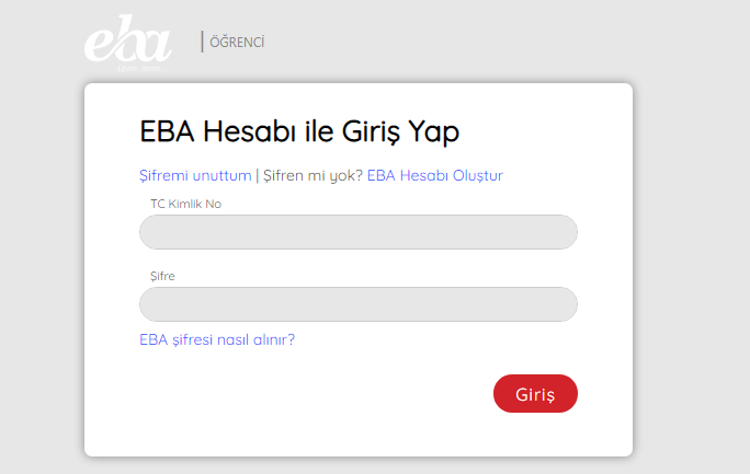Choose the forgot password link
Viewport: 750px width, 474px height.
click(195, 175)
